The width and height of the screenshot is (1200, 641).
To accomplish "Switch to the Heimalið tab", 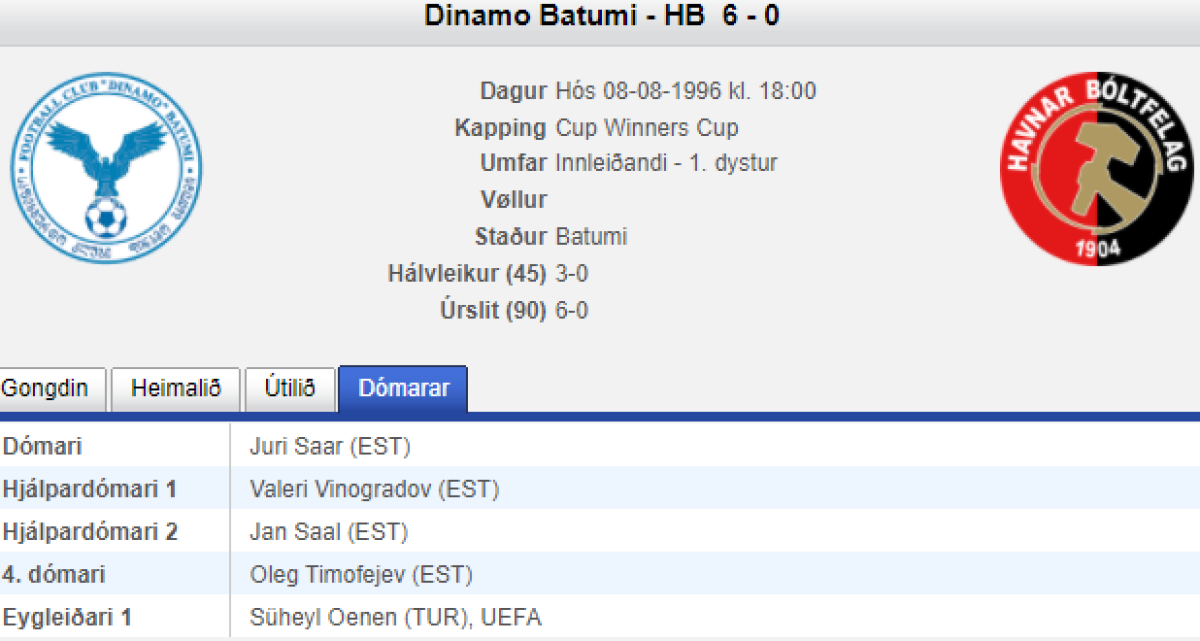I will click(x=175, y=389).
